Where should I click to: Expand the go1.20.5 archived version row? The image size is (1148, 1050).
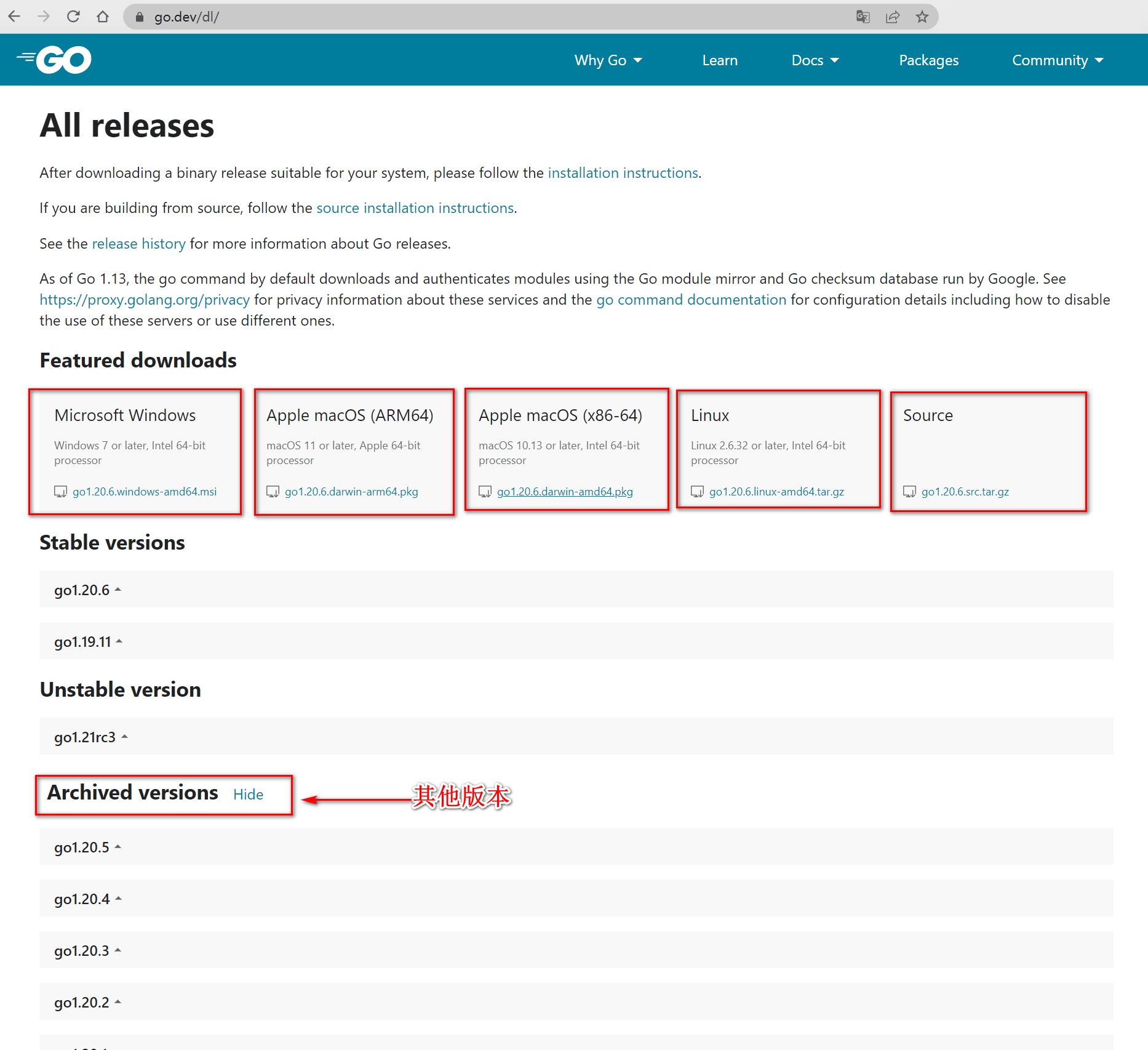pyautogui.click(x=576, y=846)
